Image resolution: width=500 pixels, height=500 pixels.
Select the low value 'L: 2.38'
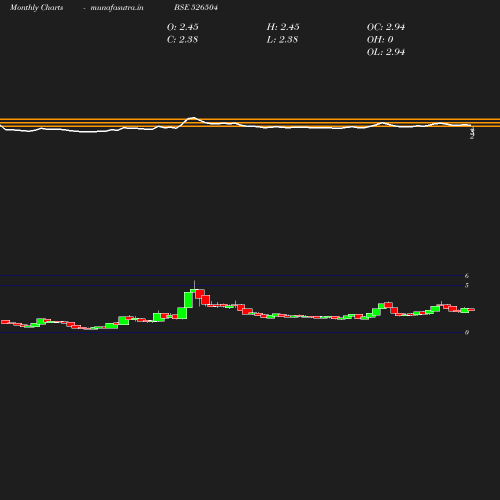pyautogui.click(x=282, y=40)
